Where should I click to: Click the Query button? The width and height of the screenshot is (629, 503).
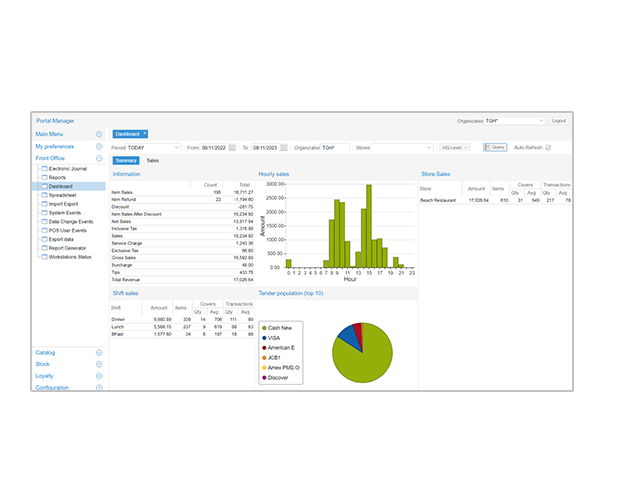click(x=495, y=147)
